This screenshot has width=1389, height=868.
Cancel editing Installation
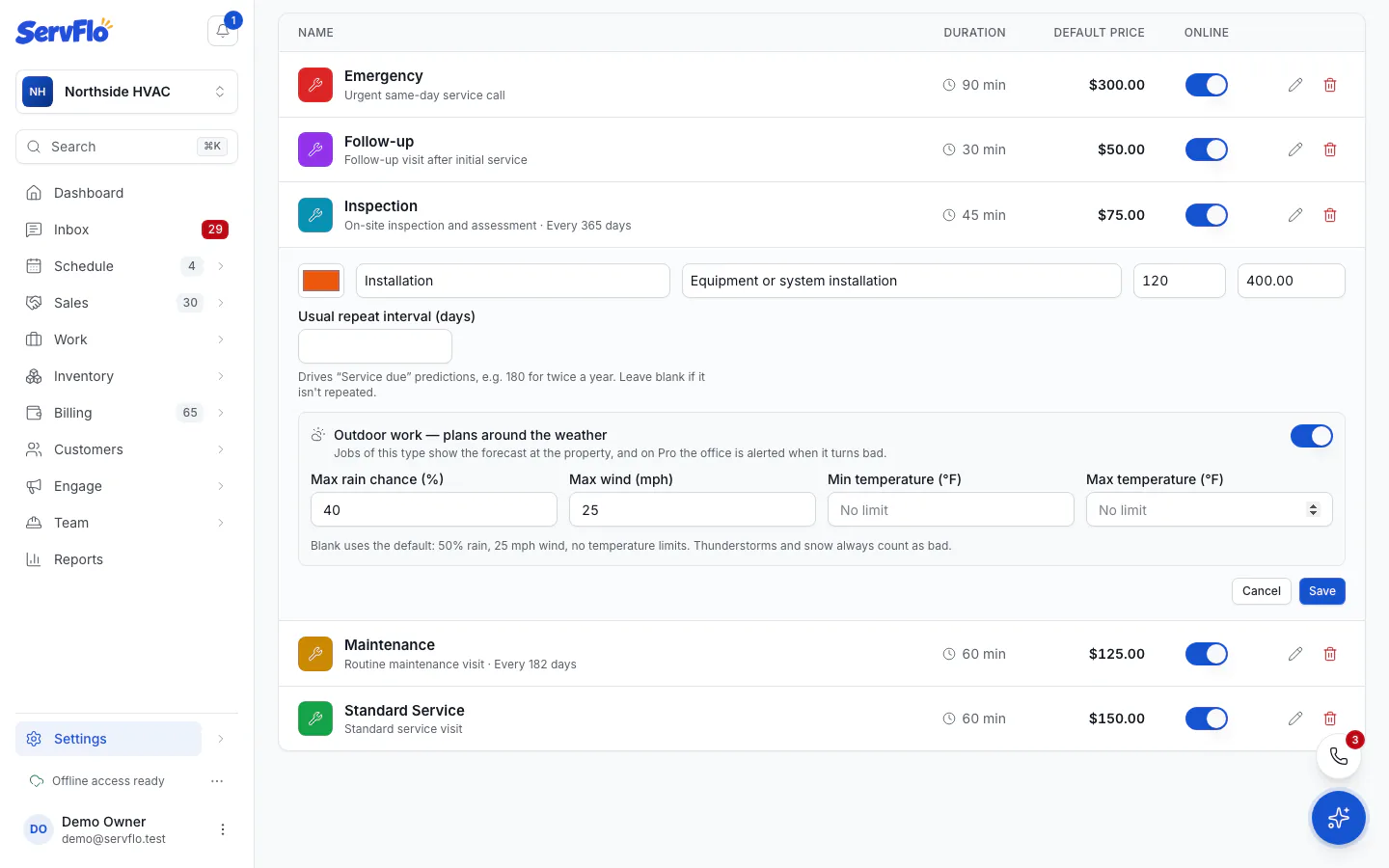(1262, 591)
